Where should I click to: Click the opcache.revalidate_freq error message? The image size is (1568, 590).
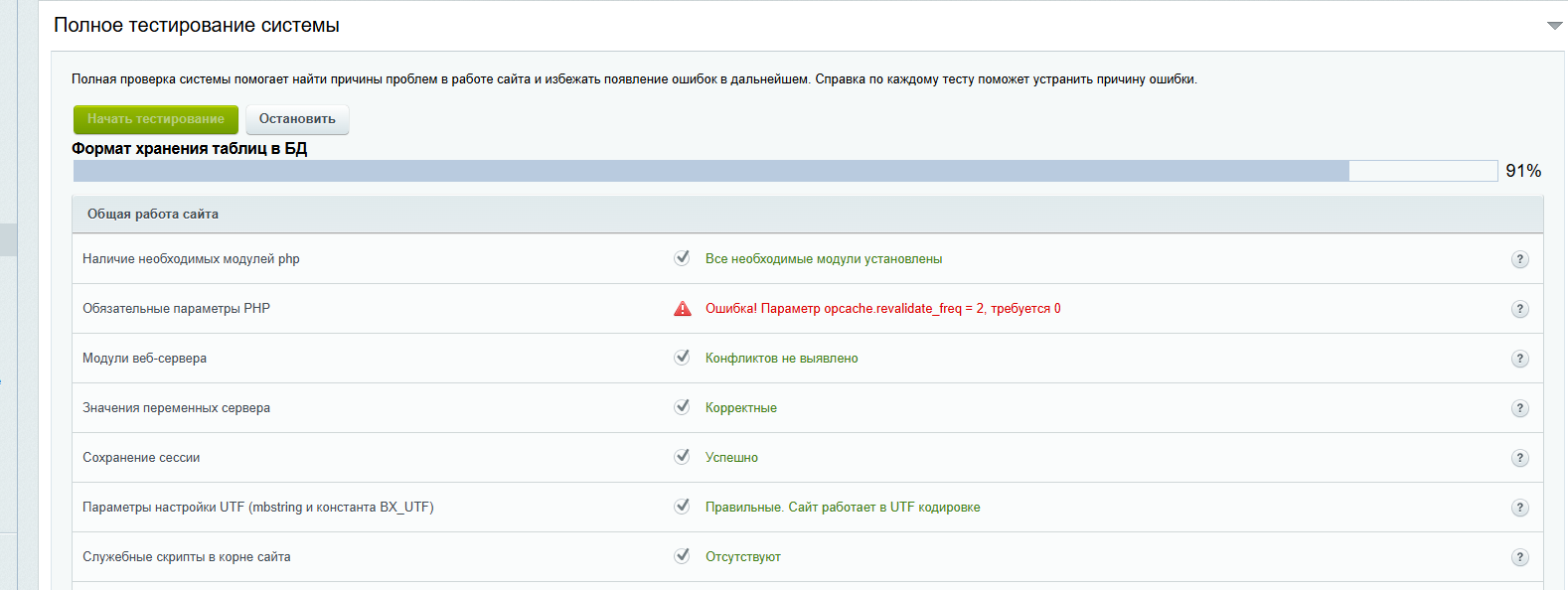click(882, 309)
